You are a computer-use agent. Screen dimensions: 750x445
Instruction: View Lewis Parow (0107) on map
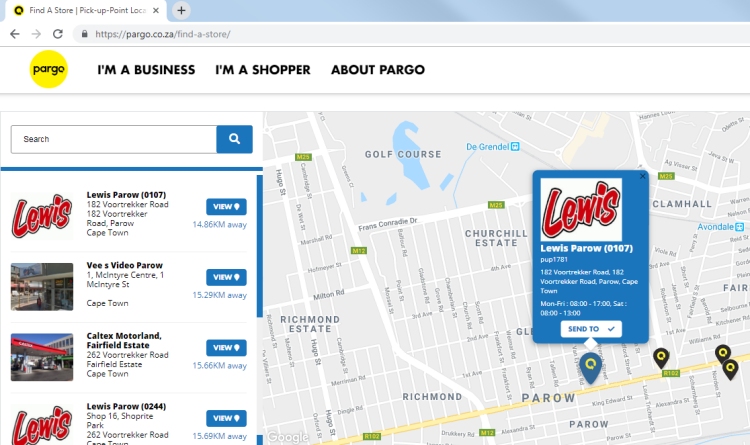pos(226,207)
